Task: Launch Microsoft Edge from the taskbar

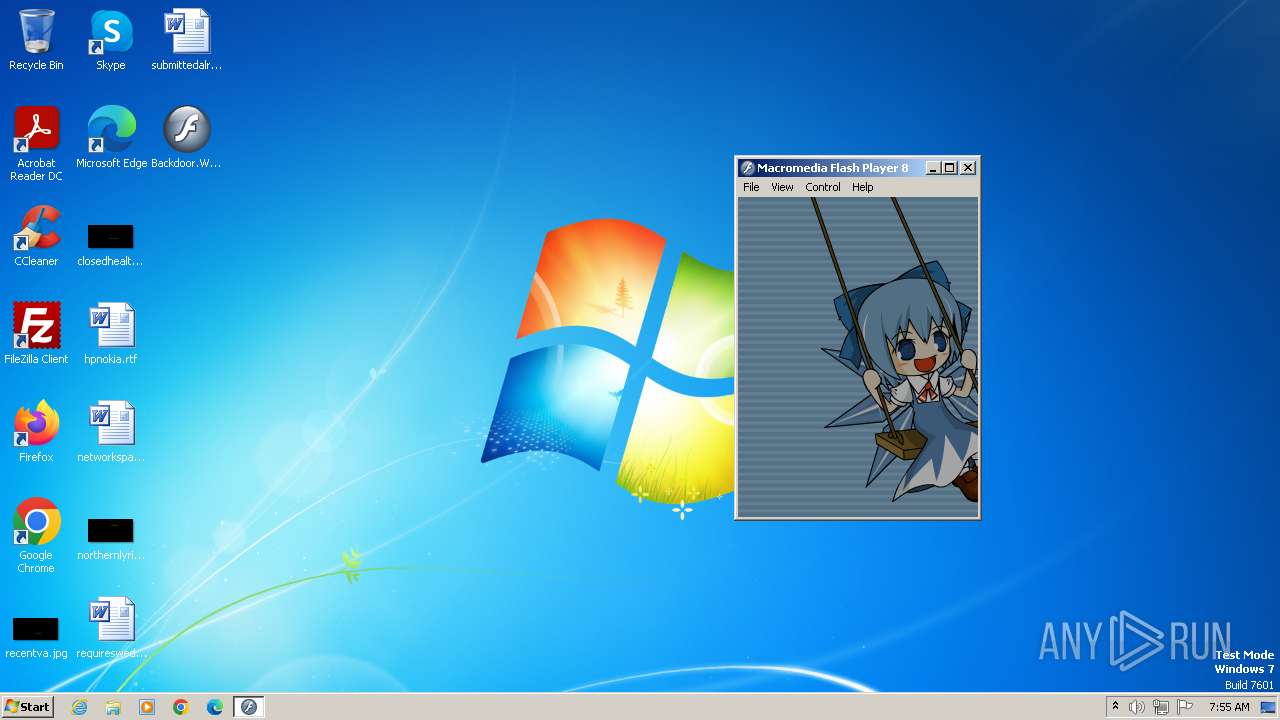Action: click(x=215, y=707)
